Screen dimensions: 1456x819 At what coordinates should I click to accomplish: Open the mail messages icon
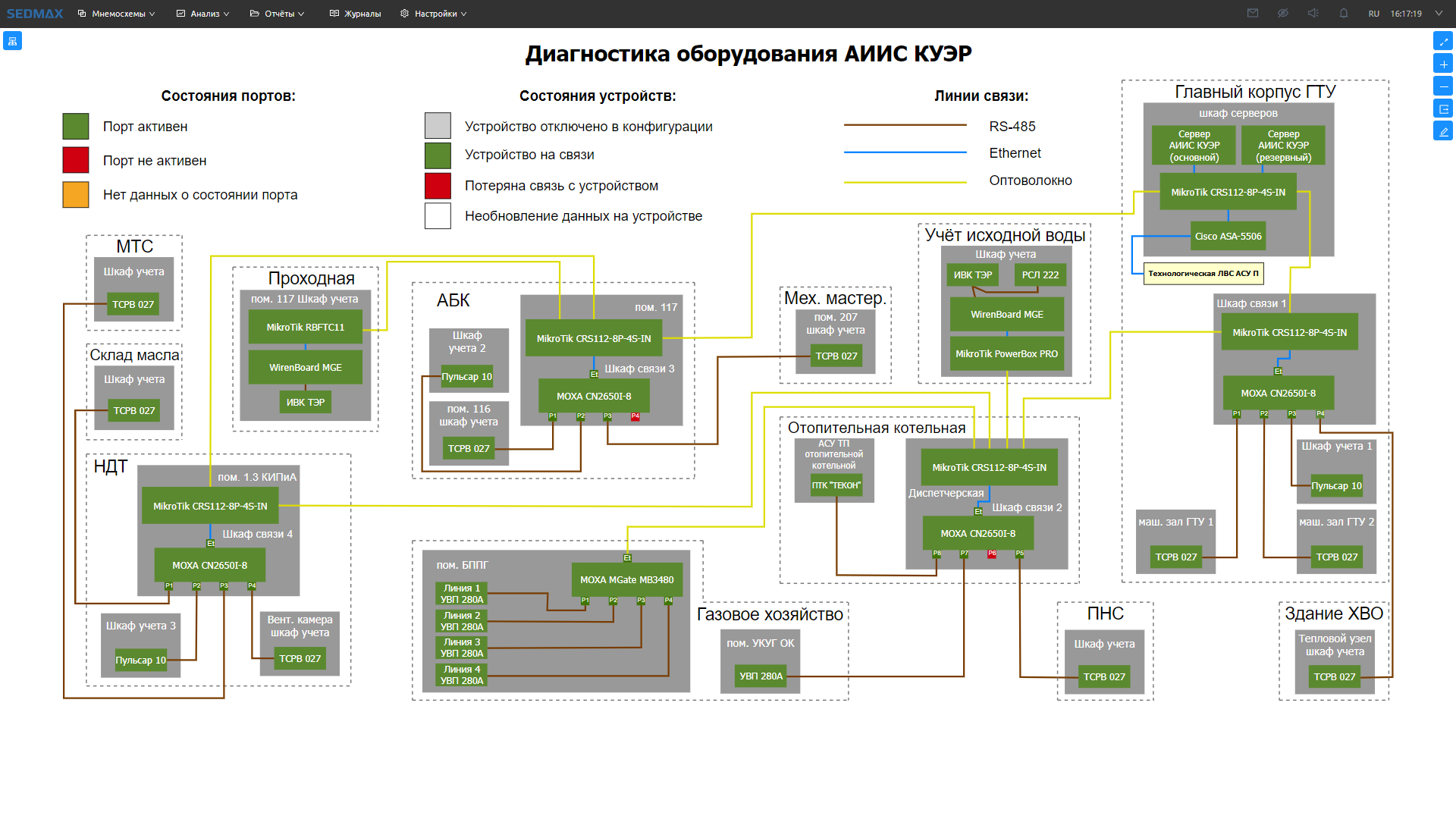pos(1253,14)
